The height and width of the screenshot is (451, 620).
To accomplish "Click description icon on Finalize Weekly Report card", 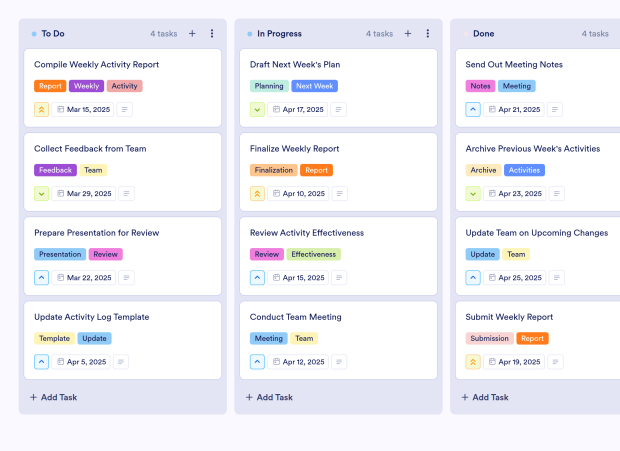I will click(342, 194).
